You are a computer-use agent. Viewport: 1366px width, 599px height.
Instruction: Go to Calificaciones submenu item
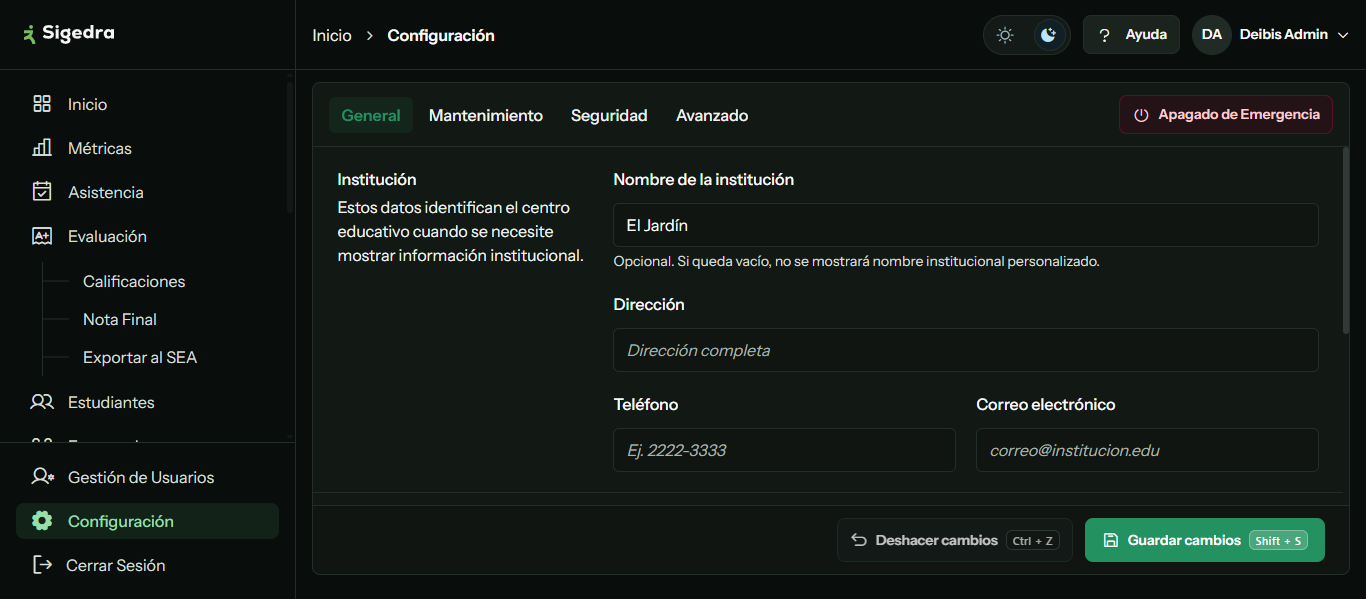pos(134,281)
